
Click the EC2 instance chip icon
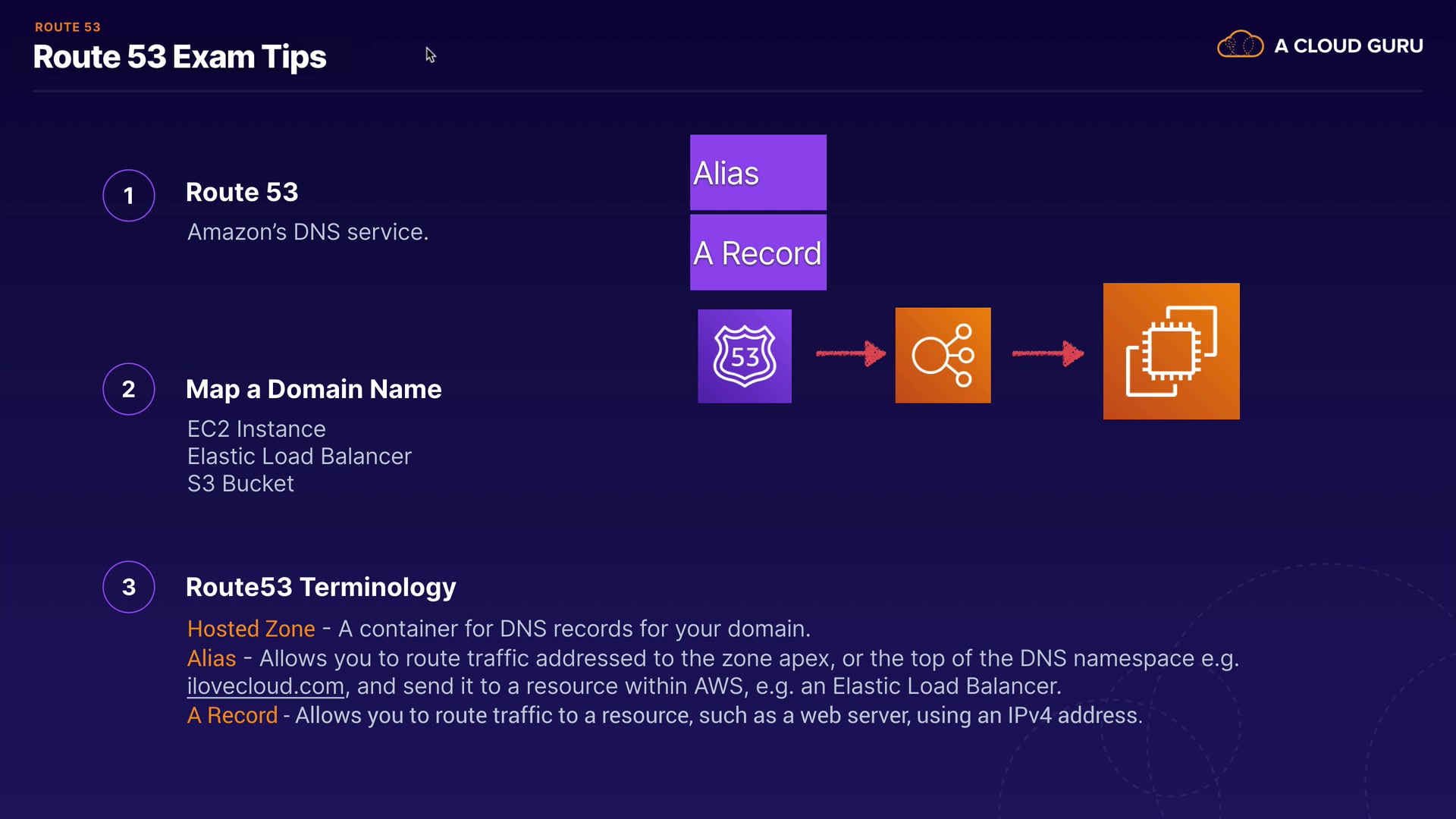[1171, 351]
